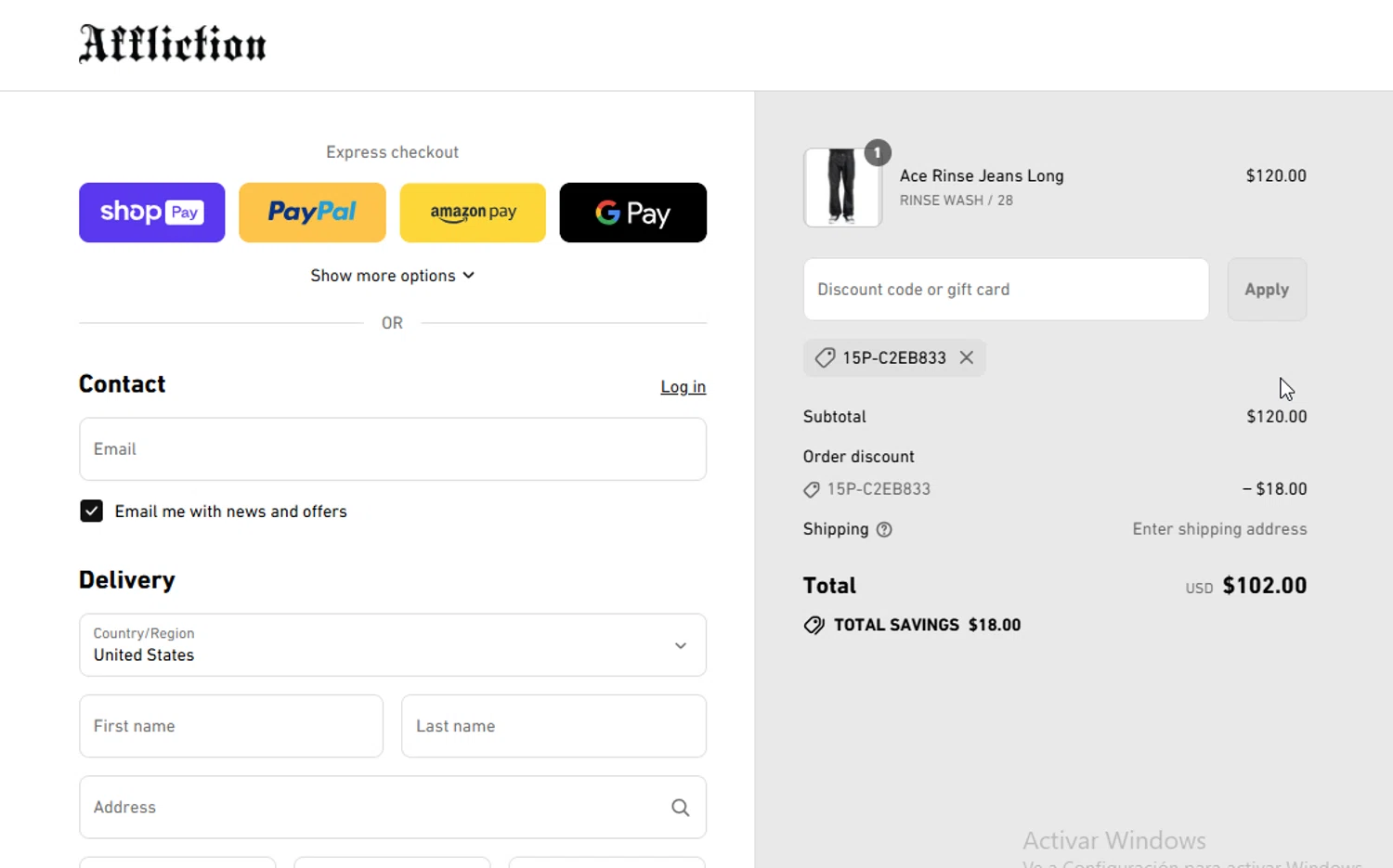Uncheck Email me with news and offers

91,511
